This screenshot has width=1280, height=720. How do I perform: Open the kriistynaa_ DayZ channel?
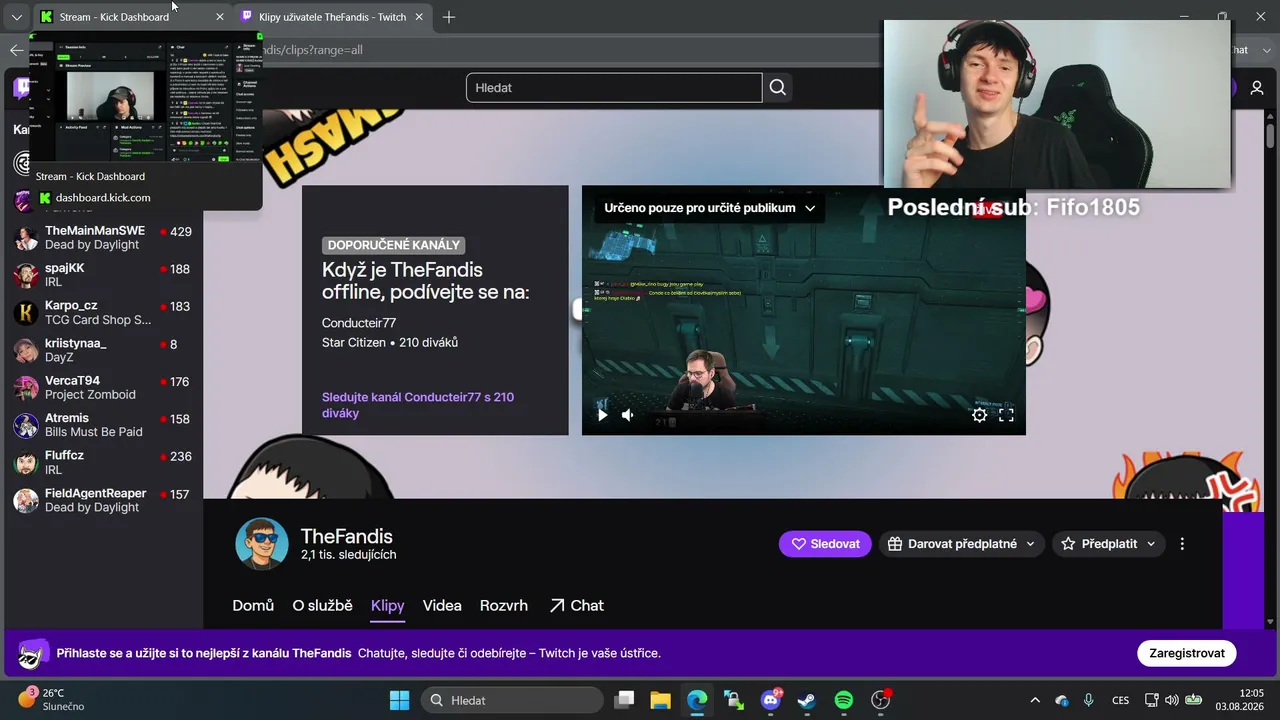tap(102, 350)
